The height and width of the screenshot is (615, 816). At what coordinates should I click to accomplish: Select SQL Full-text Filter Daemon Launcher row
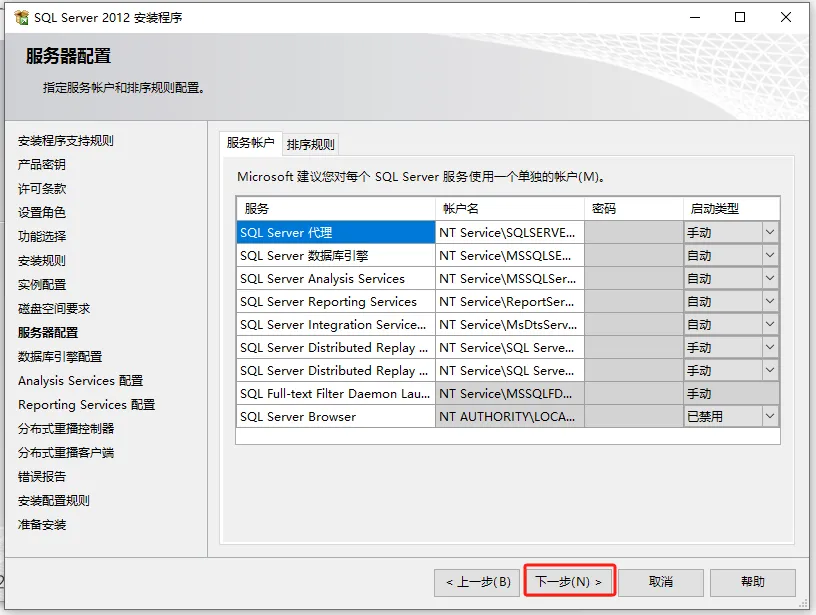pos(336,393)
